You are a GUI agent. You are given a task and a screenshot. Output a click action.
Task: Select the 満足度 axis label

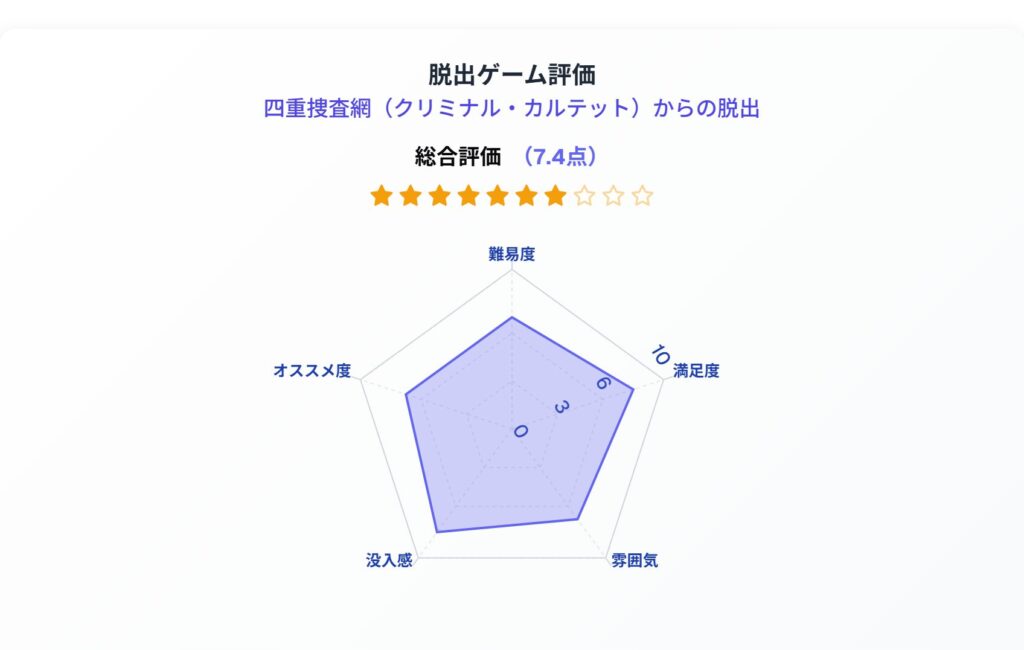click(696, 371)
